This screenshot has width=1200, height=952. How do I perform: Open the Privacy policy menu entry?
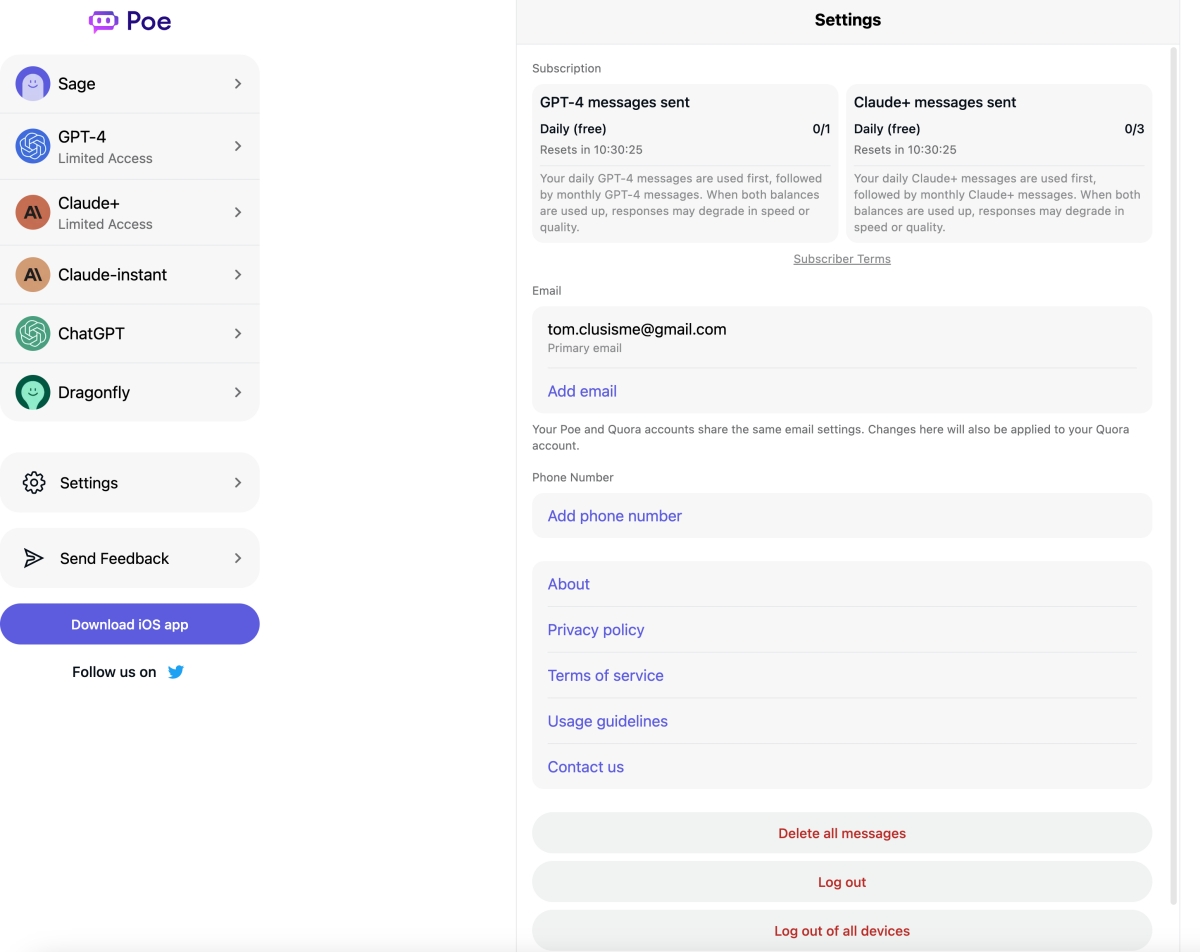click(x=596, y=630)
